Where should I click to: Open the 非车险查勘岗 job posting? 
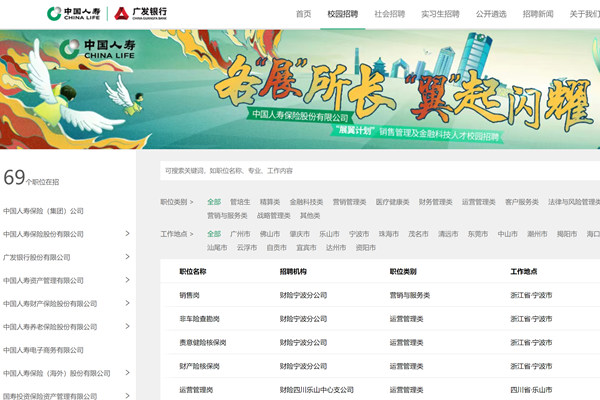coord(199,319)
